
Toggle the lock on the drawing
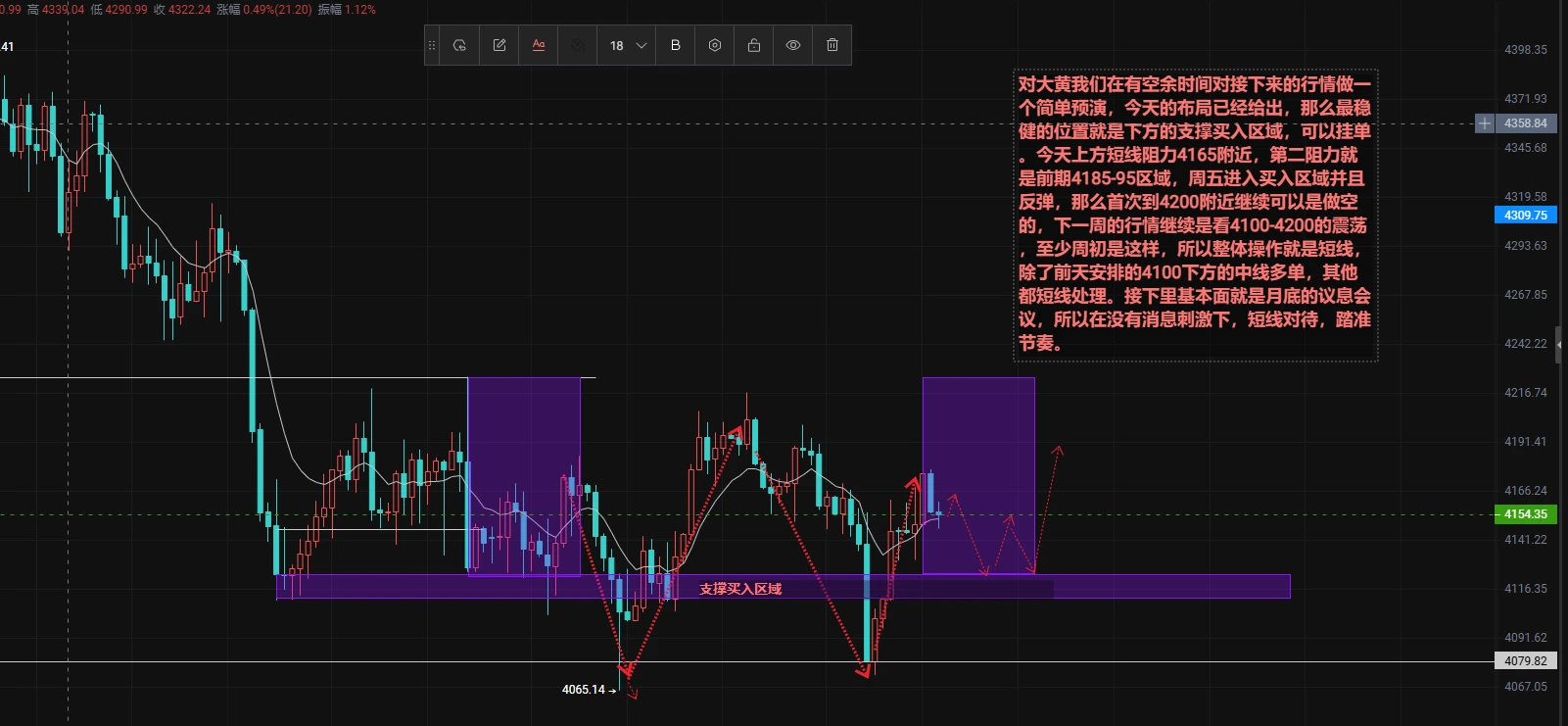[x=754, y=45]
